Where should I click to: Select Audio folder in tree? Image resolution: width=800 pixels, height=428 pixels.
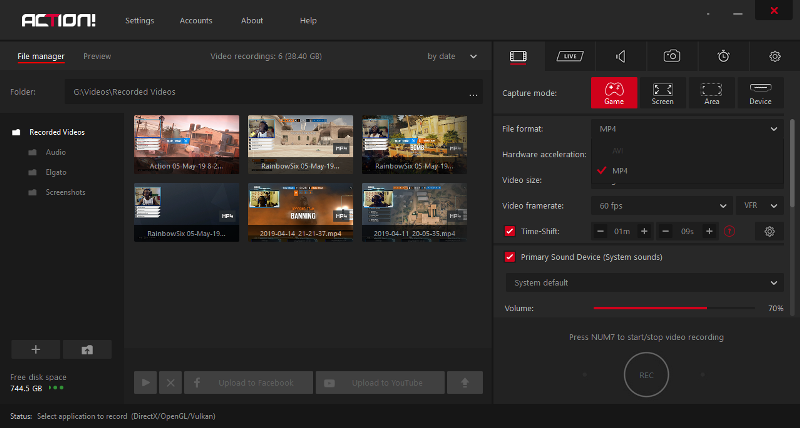(x=55, y=152)
